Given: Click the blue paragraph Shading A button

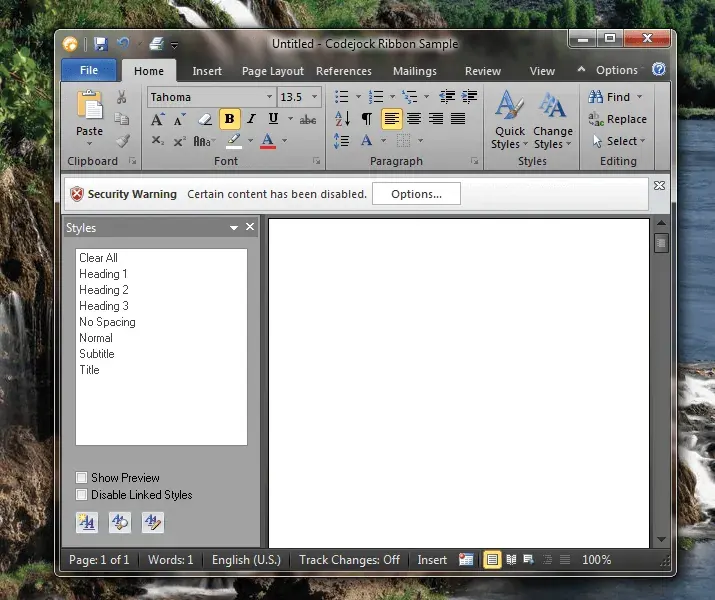Looking at the screenshot, I should tap(367, 141).
